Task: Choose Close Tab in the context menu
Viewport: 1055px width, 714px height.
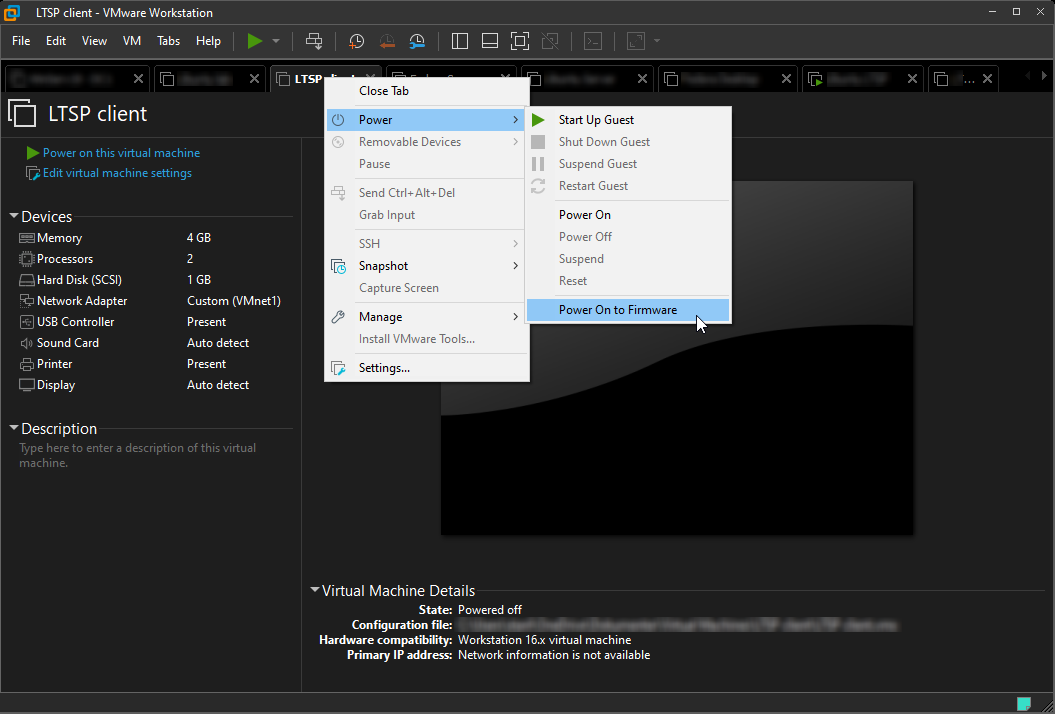Action: (427, 91)
